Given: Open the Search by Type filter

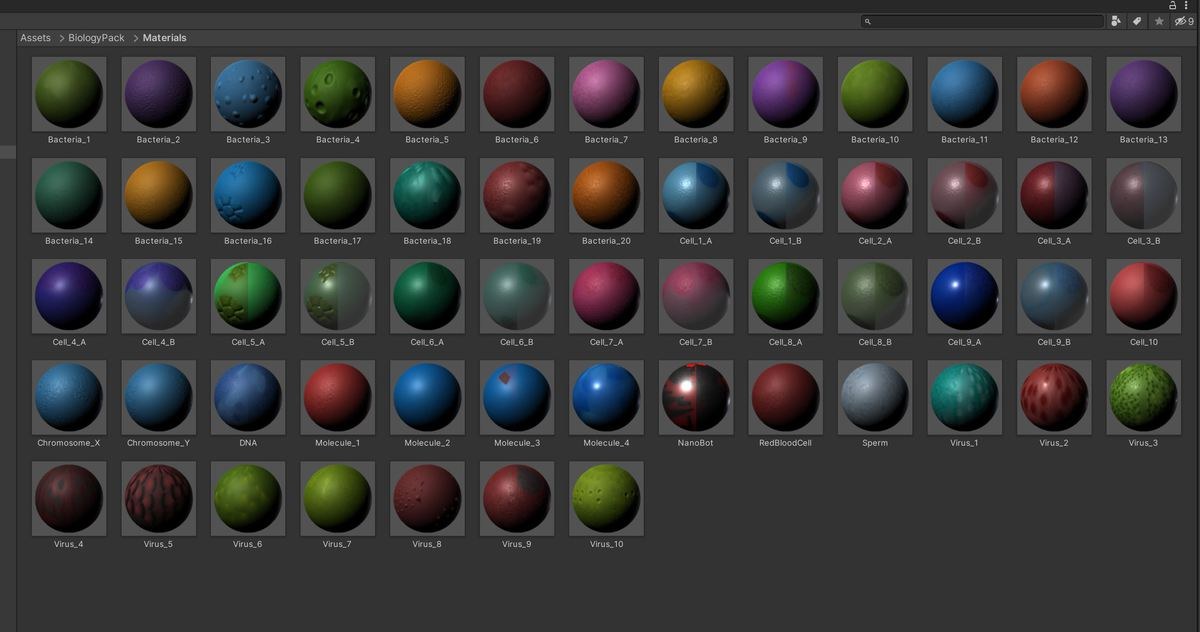Looking at the screenshot, I should (x=1116, y=21).
